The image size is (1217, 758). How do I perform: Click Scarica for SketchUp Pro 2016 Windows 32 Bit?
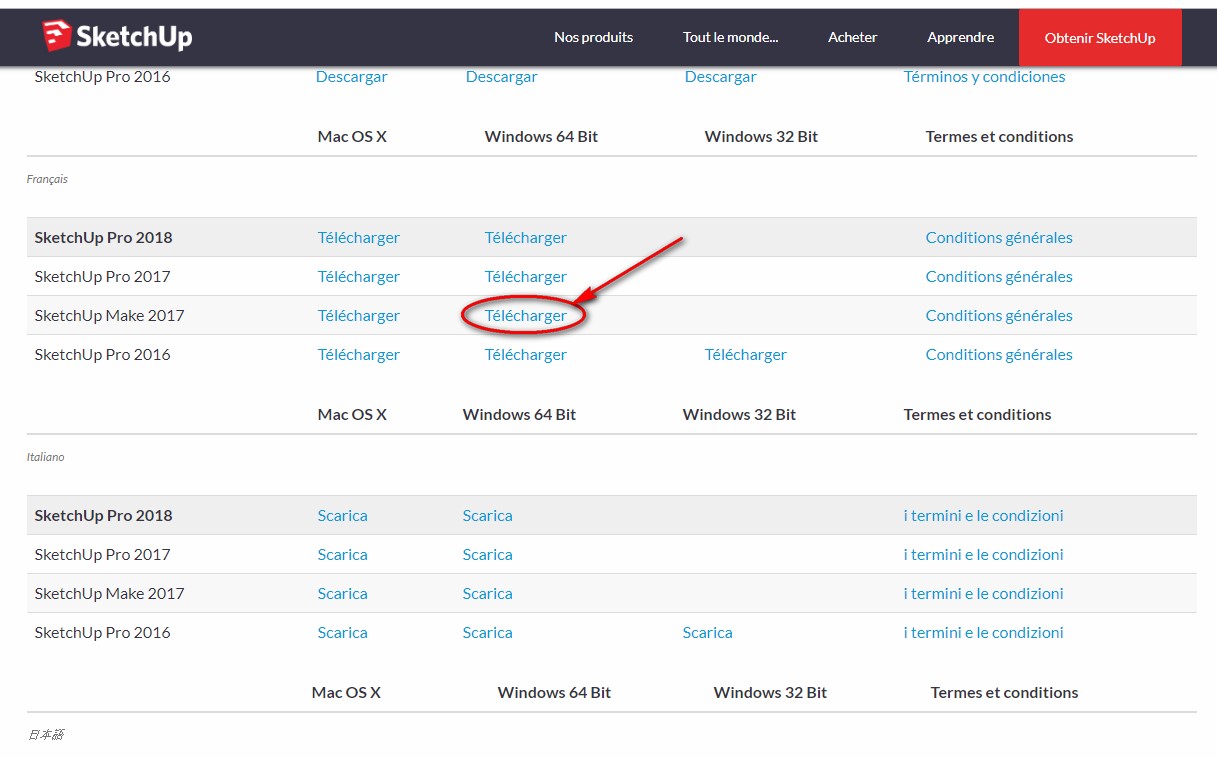[708, 633]
